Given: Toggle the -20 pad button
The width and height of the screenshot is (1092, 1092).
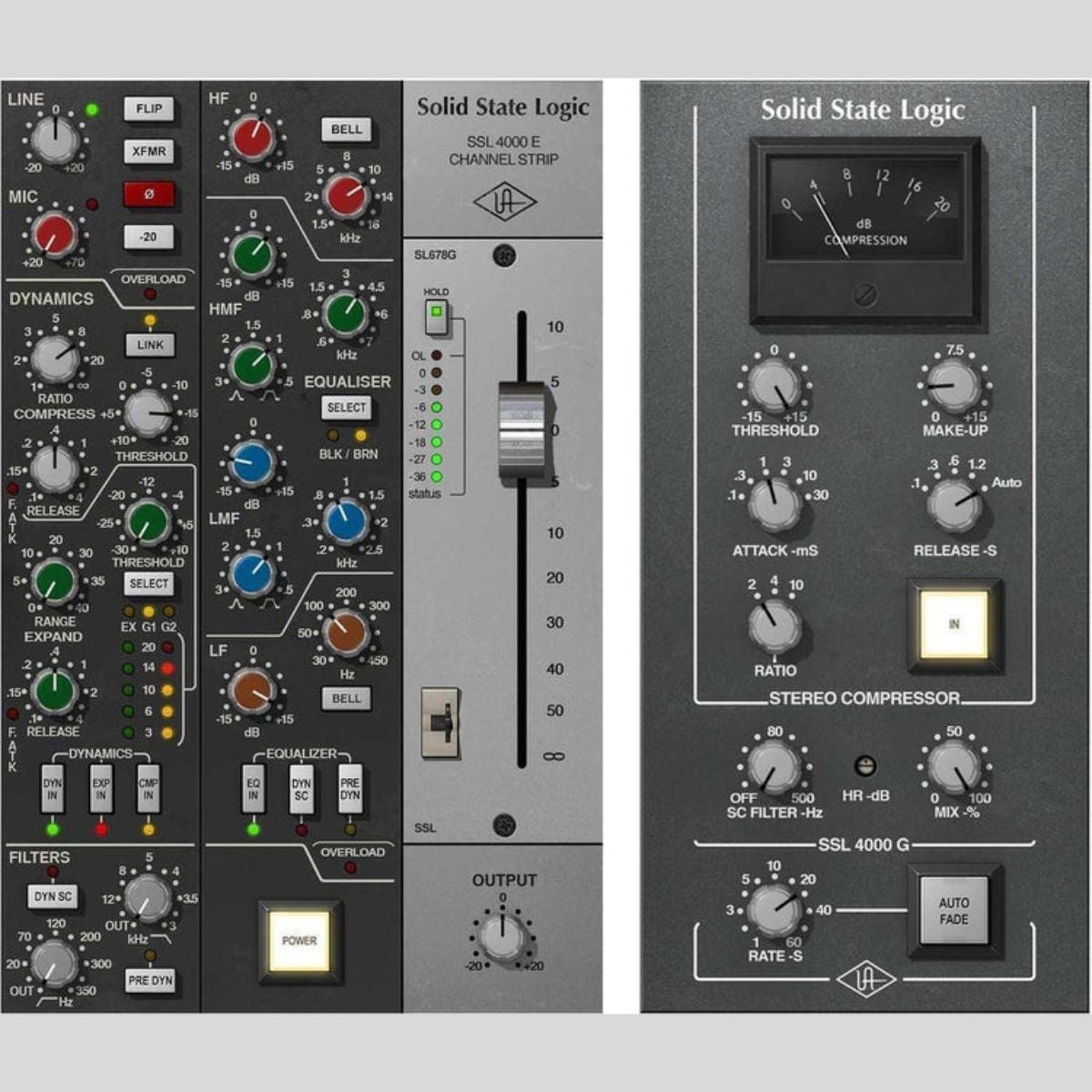Looking at the screenshot, I should tap(148, 238).
